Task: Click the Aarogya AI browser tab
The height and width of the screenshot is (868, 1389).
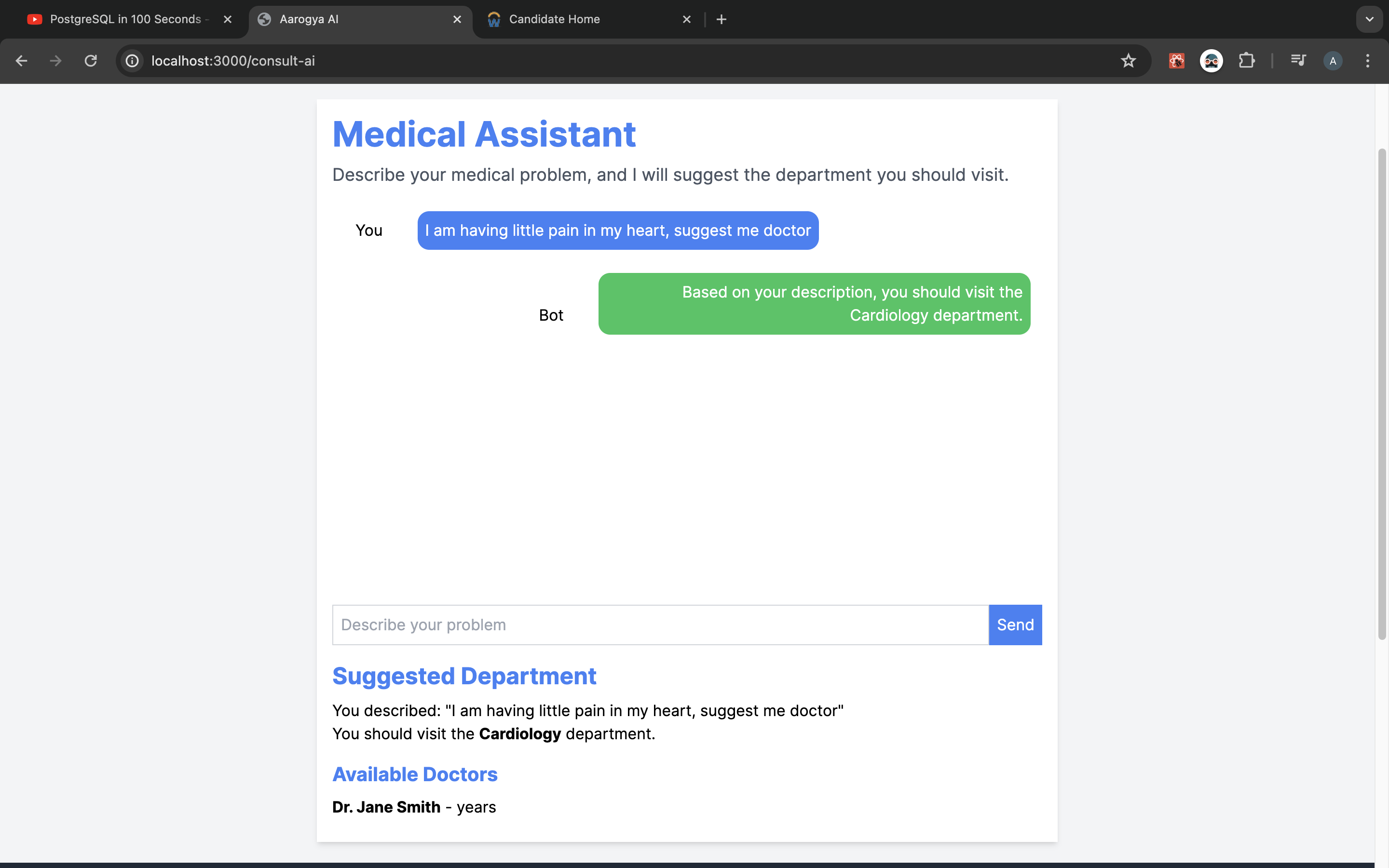Action: (x=359, y=18)
